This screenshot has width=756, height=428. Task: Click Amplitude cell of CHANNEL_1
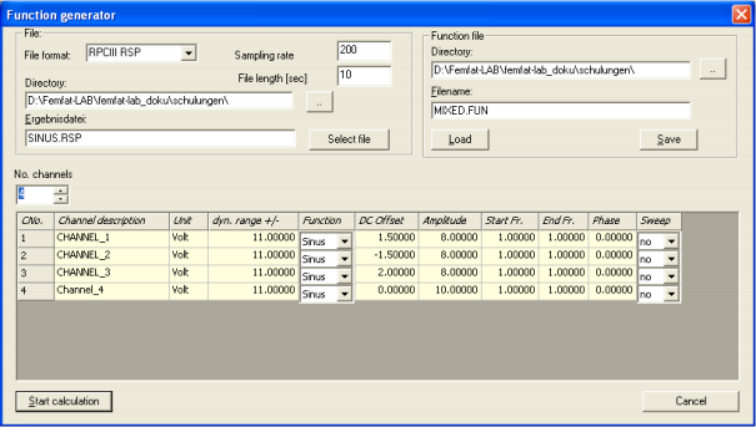tap(450, 238)
